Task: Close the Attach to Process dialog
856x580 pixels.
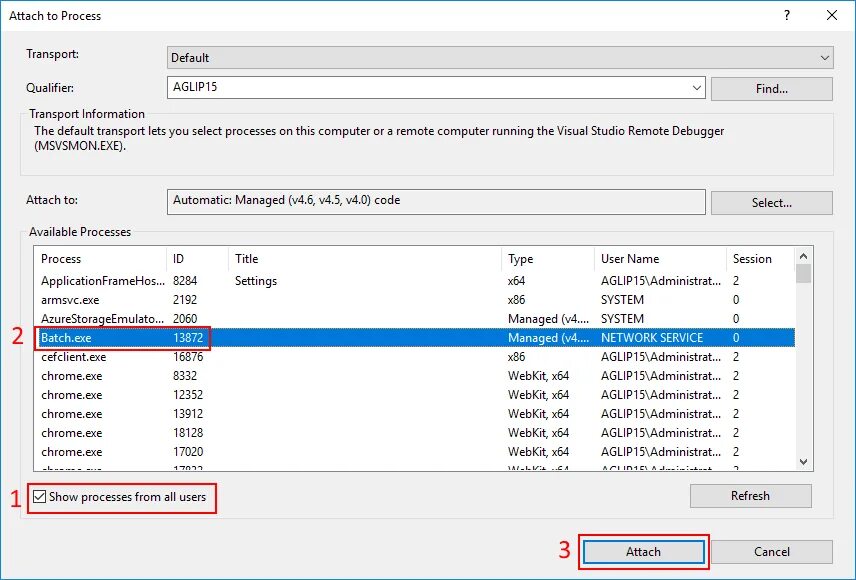Action: point(831,15)
